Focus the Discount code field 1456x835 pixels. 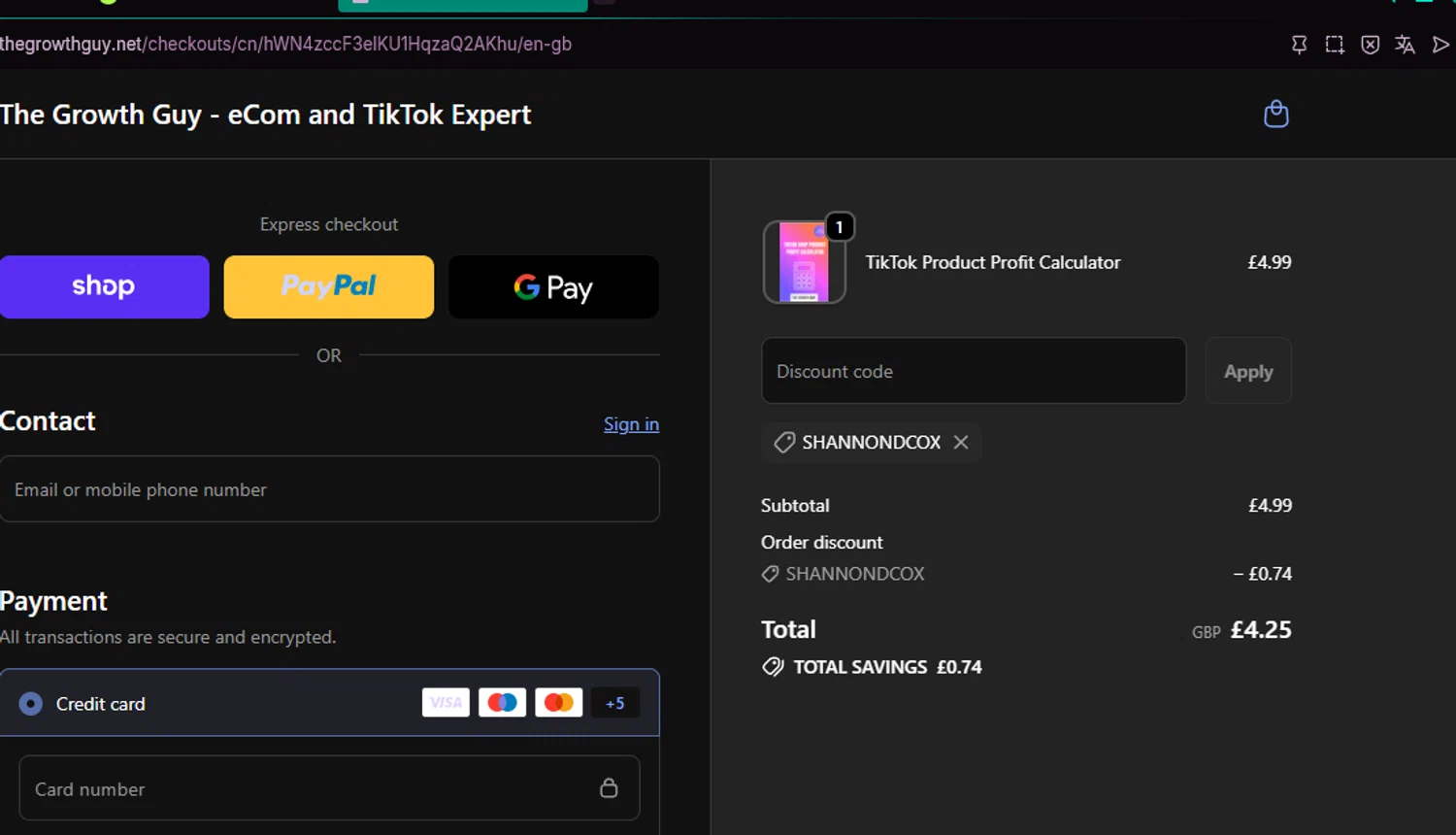tap(974, 371)
